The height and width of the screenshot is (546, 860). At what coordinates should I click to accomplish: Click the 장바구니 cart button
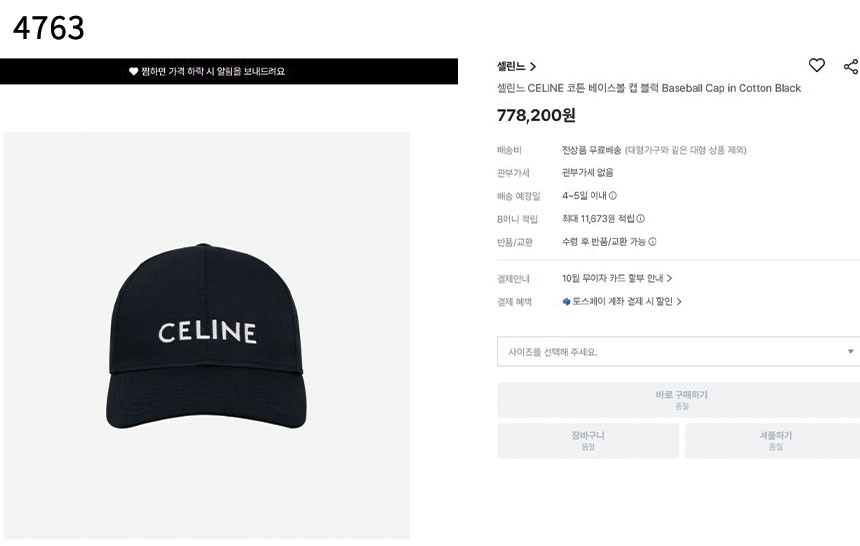588,441
